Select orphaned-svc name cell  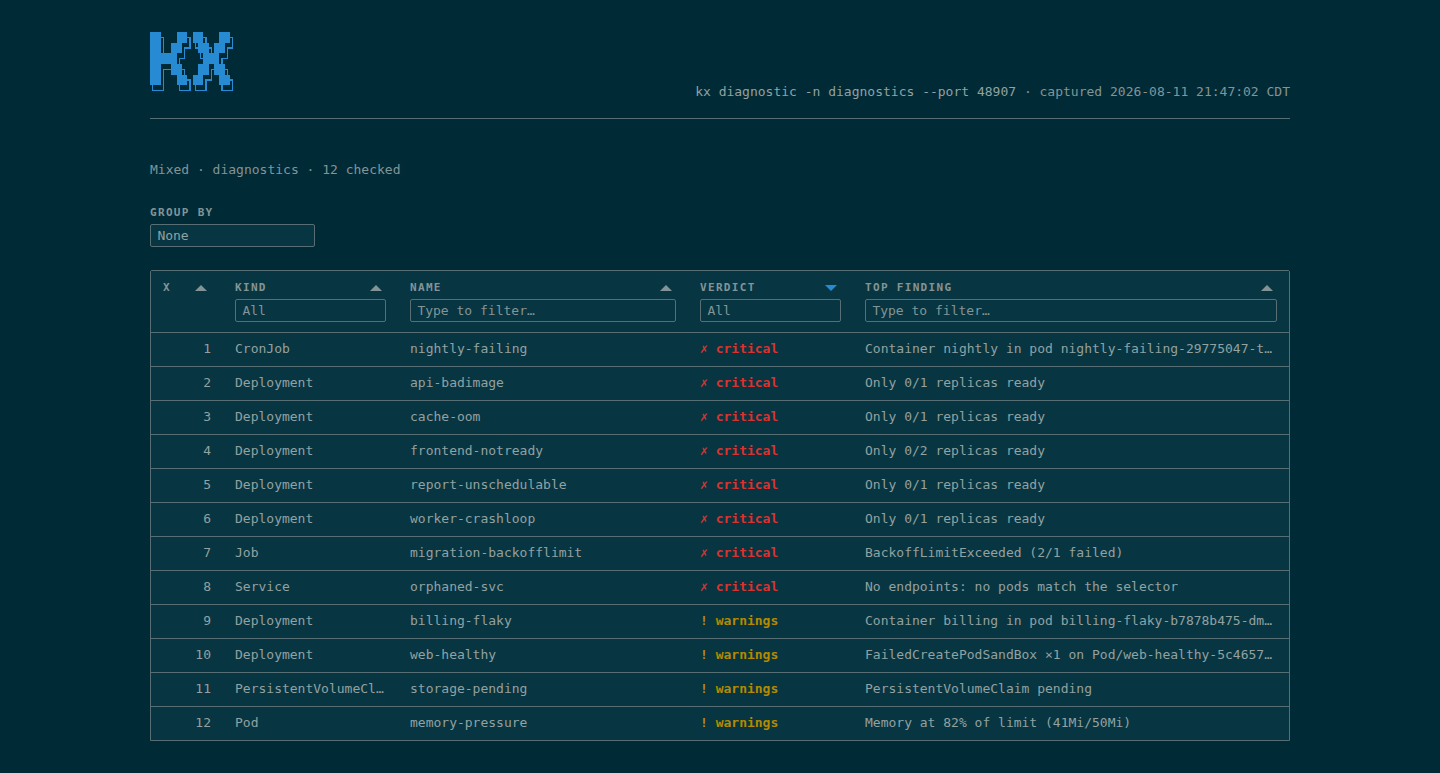(x=457, y=587)
